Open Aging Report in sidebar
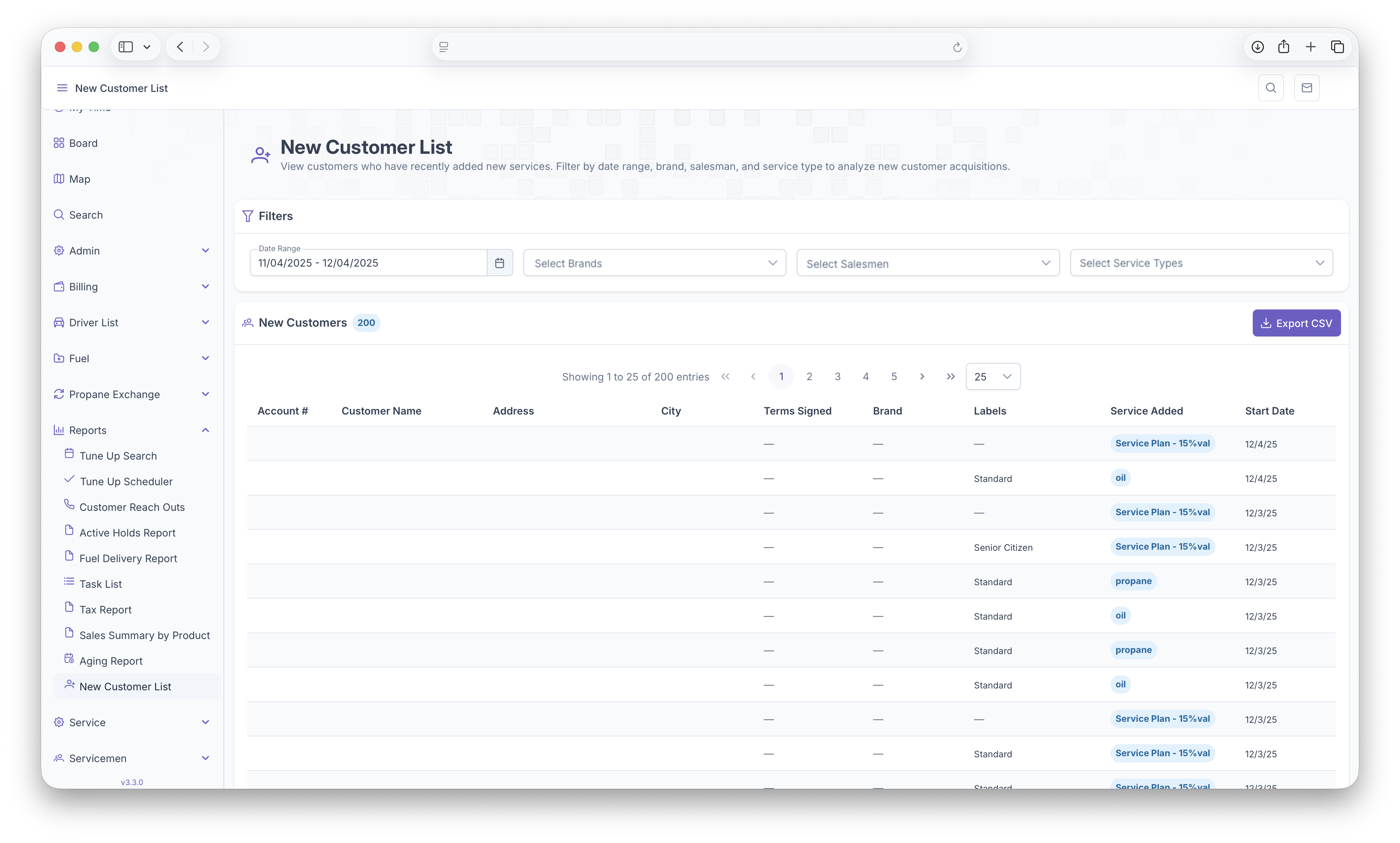Screen dimensions: 1400x843 [x=111, y=661]
